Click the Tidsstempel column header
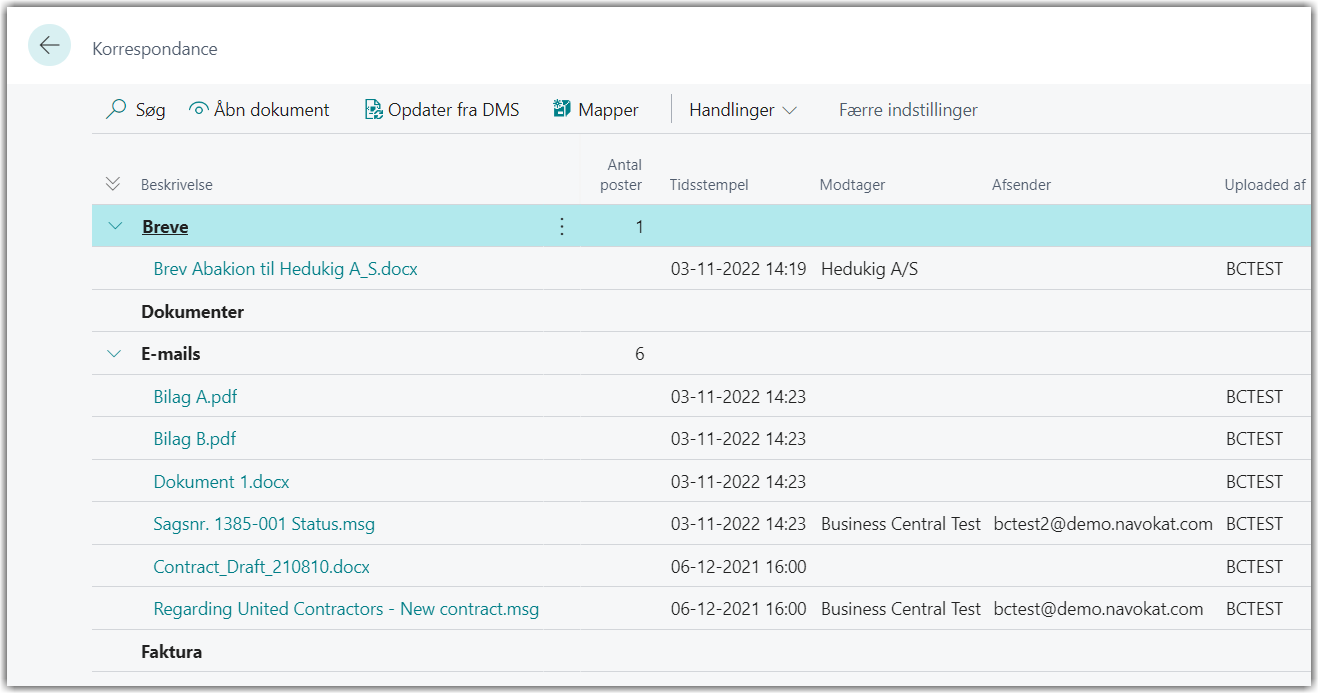Viewport: 1319px width, 694px height. pos(708,185)
